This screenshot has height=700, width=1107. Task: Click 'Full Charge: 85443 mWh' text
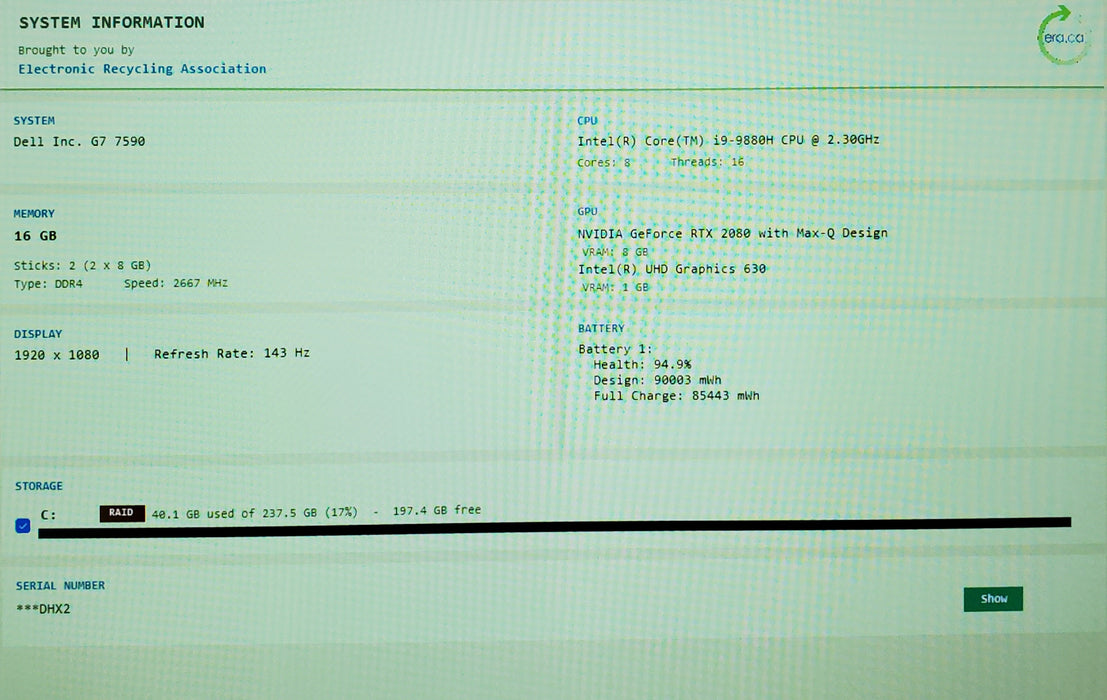(676, 395)
